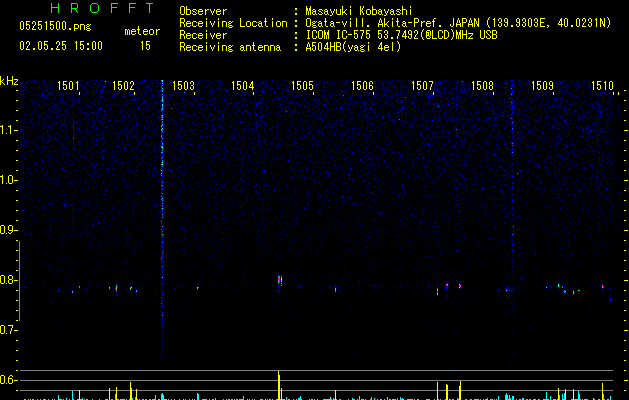Click the tallest yellow intensity bar

[x=279, y=385]
